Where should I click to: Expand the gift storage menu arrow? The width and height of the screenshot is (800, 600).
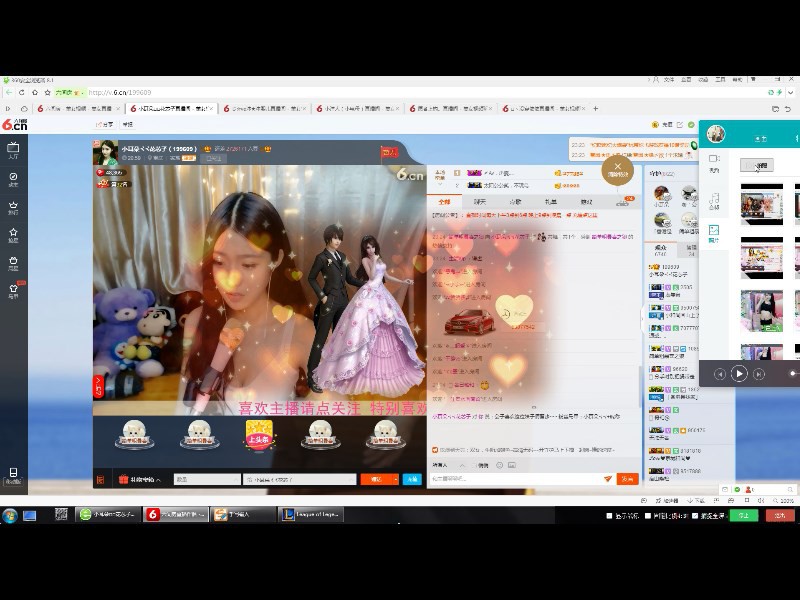[x=159, y=480]
